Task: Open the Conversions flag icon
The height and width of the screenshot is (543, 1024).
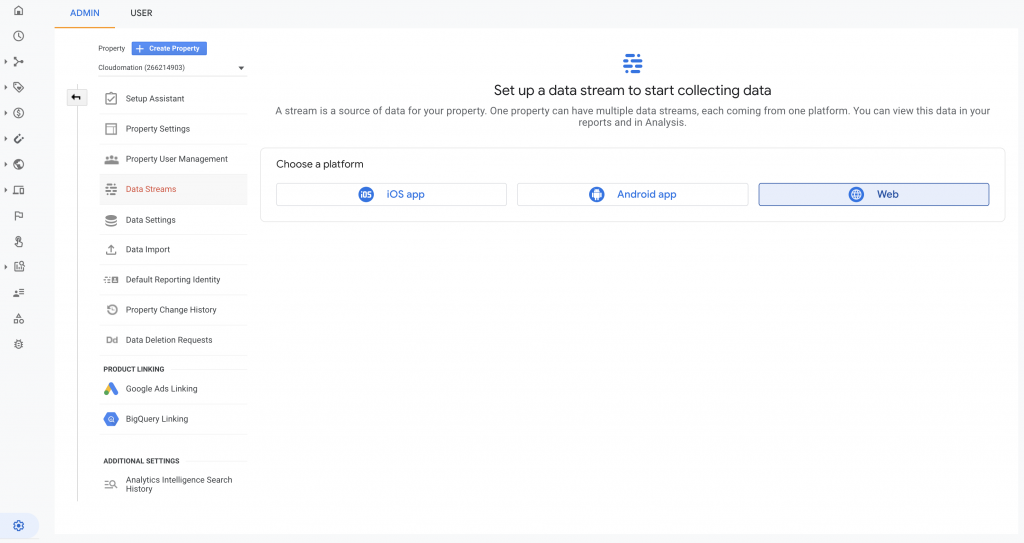Action: [x=18, y=216]
